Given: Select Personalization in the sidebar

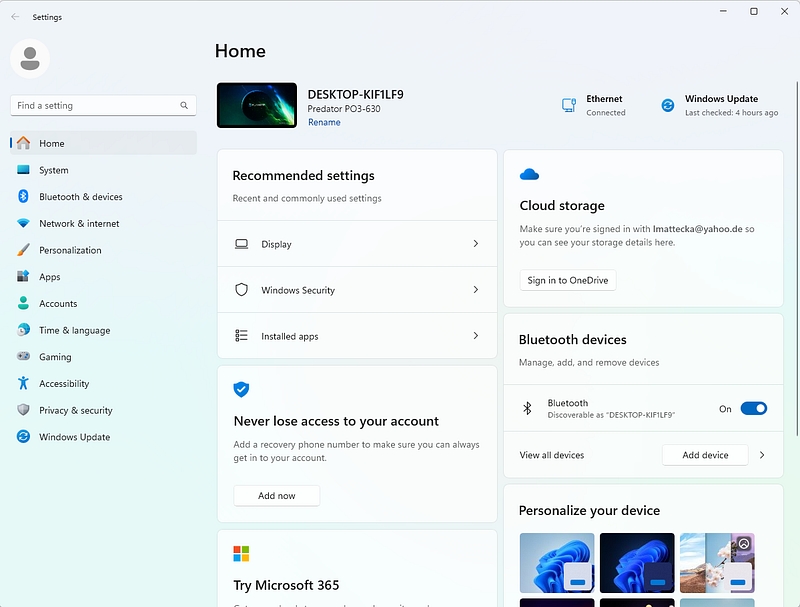Looking at the screenshot, I should 104,250.
